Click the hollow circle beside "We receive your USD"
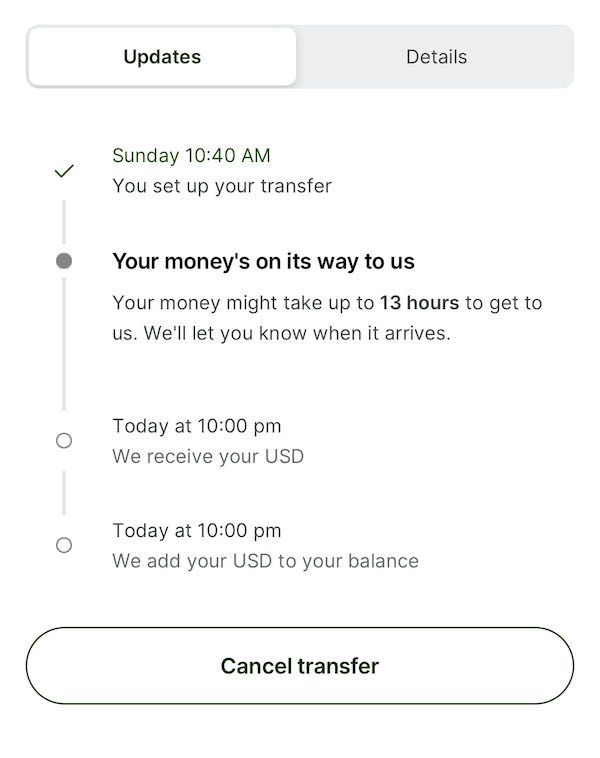This screenshot has height=758, width=600. [x=64, y=440]
